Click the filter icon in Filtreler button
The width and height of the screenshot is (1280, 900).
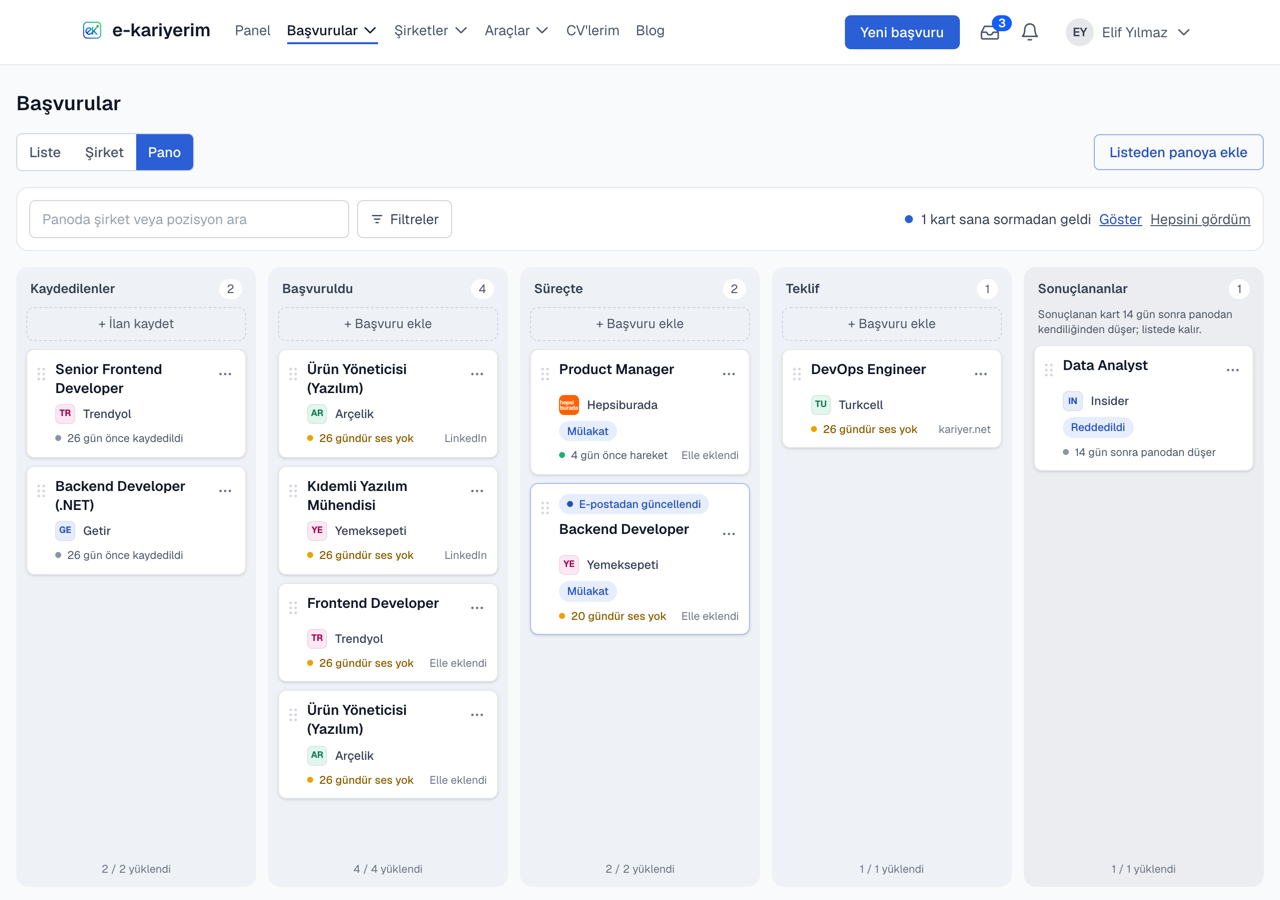point(377,219)
